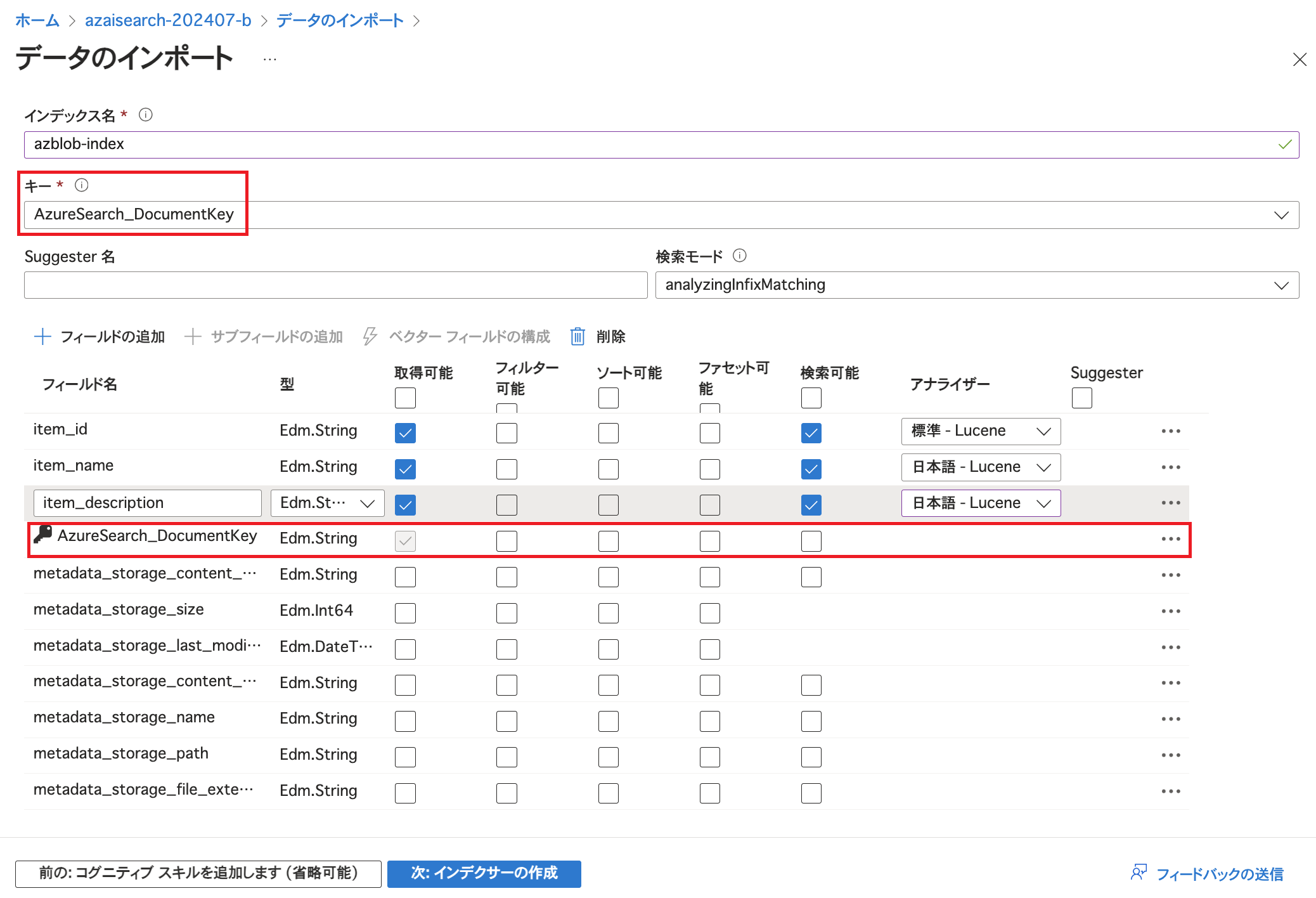1316x898 pixels.
Task: Click the plus icon for サブフィールドの追加
Action: click(x=193, y=336)
